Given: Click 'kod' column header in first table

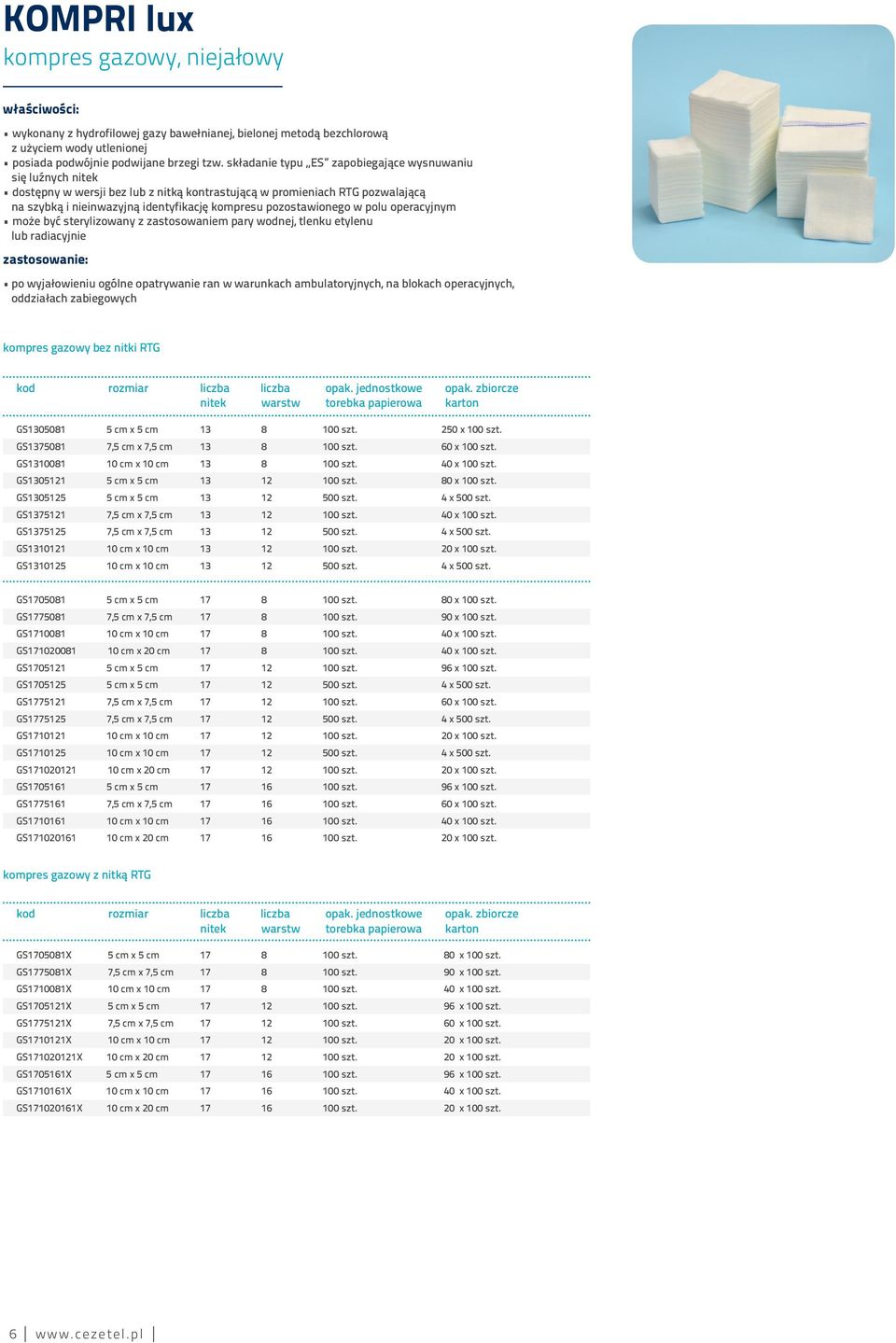Looking at the screenshot, I should coord(26,388).
